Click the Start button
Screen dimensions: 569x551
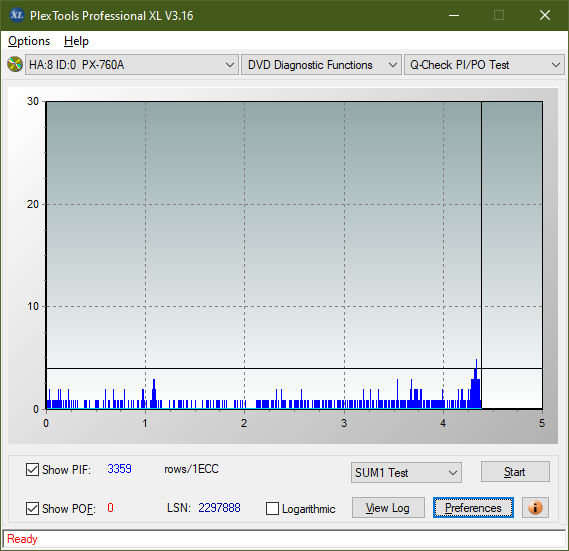tap(515, 472)
